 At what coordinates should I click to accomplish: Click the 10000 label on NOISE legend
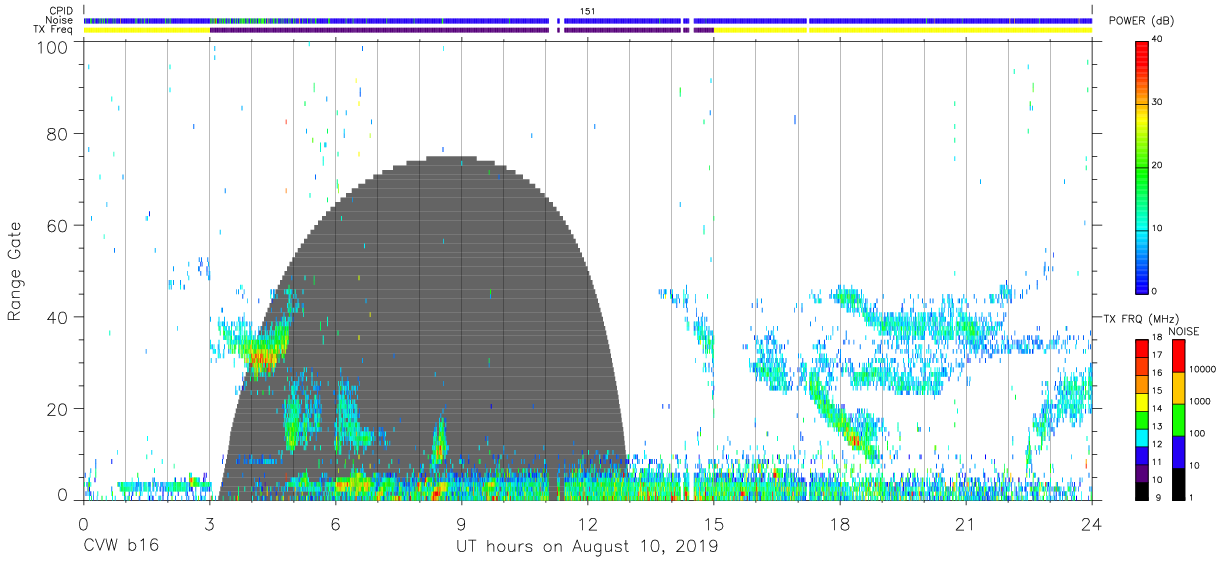click(1201, 369)
